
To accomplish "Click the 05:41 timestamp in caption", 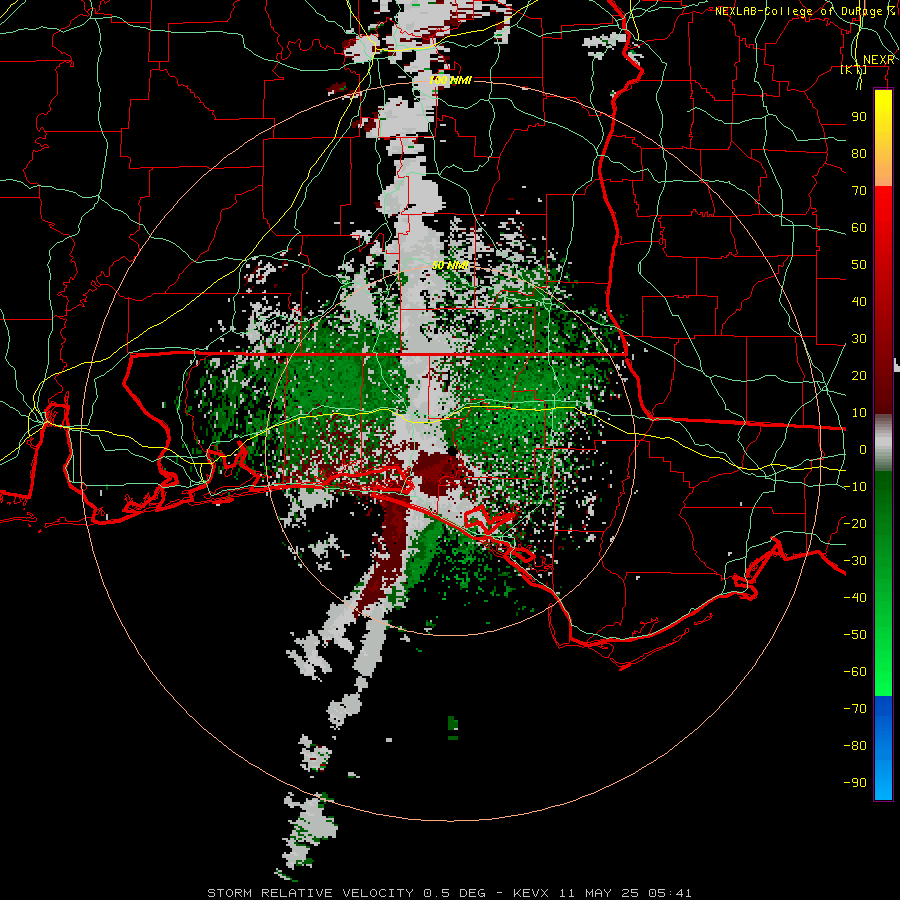I will pos(670,893).
